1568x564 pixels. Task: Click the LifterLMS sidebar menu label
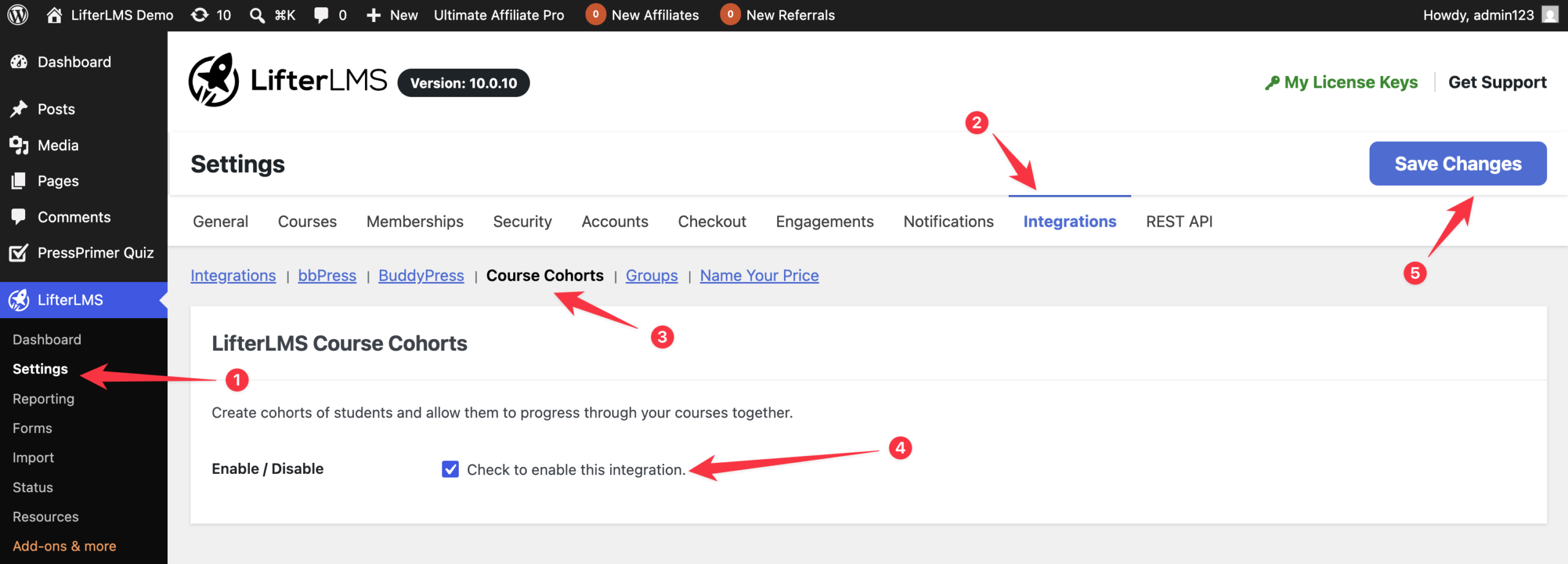[x=70, y=300]
